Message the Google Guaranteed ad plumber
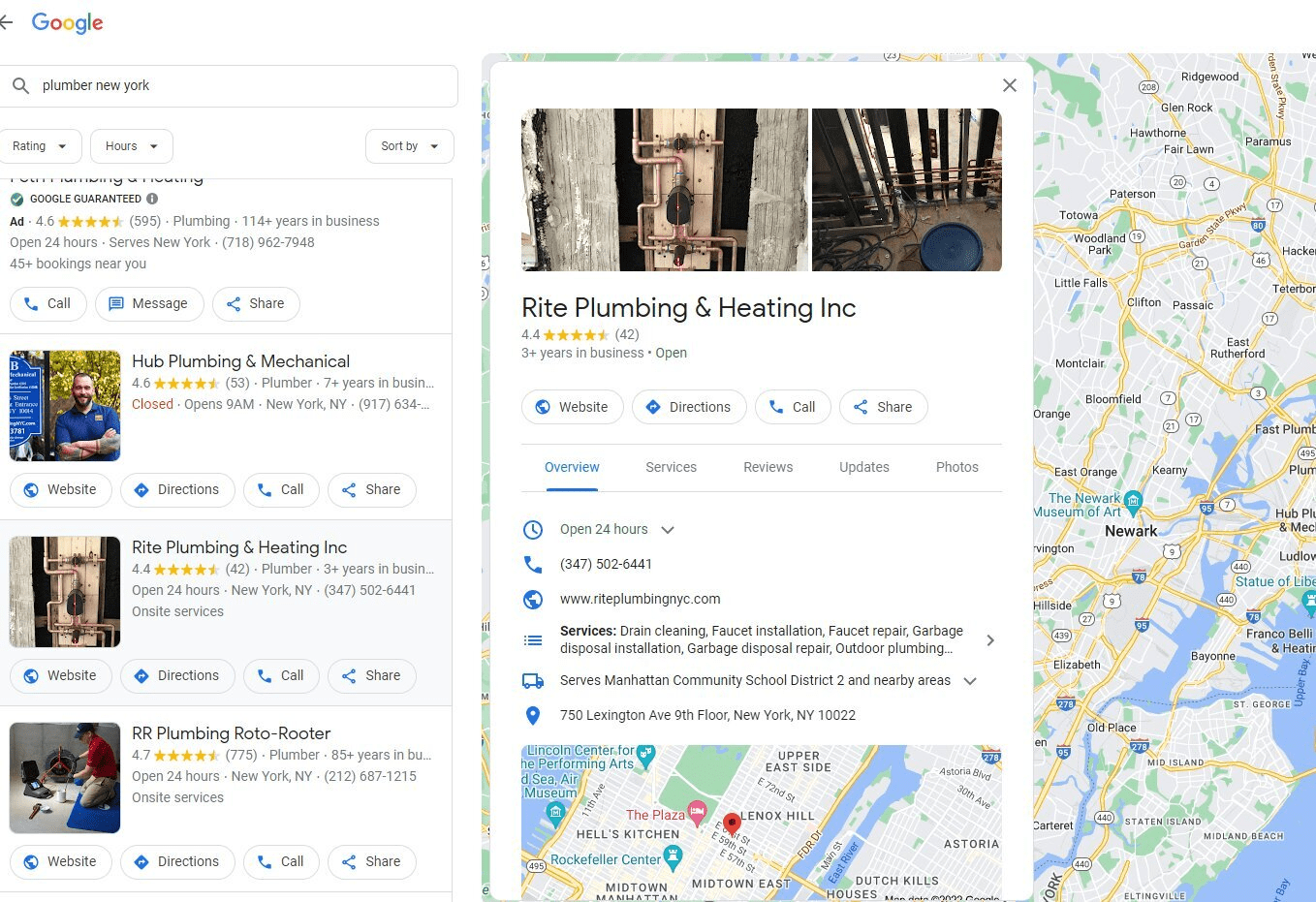The image size is (1316, 902). tap(149, 303)
